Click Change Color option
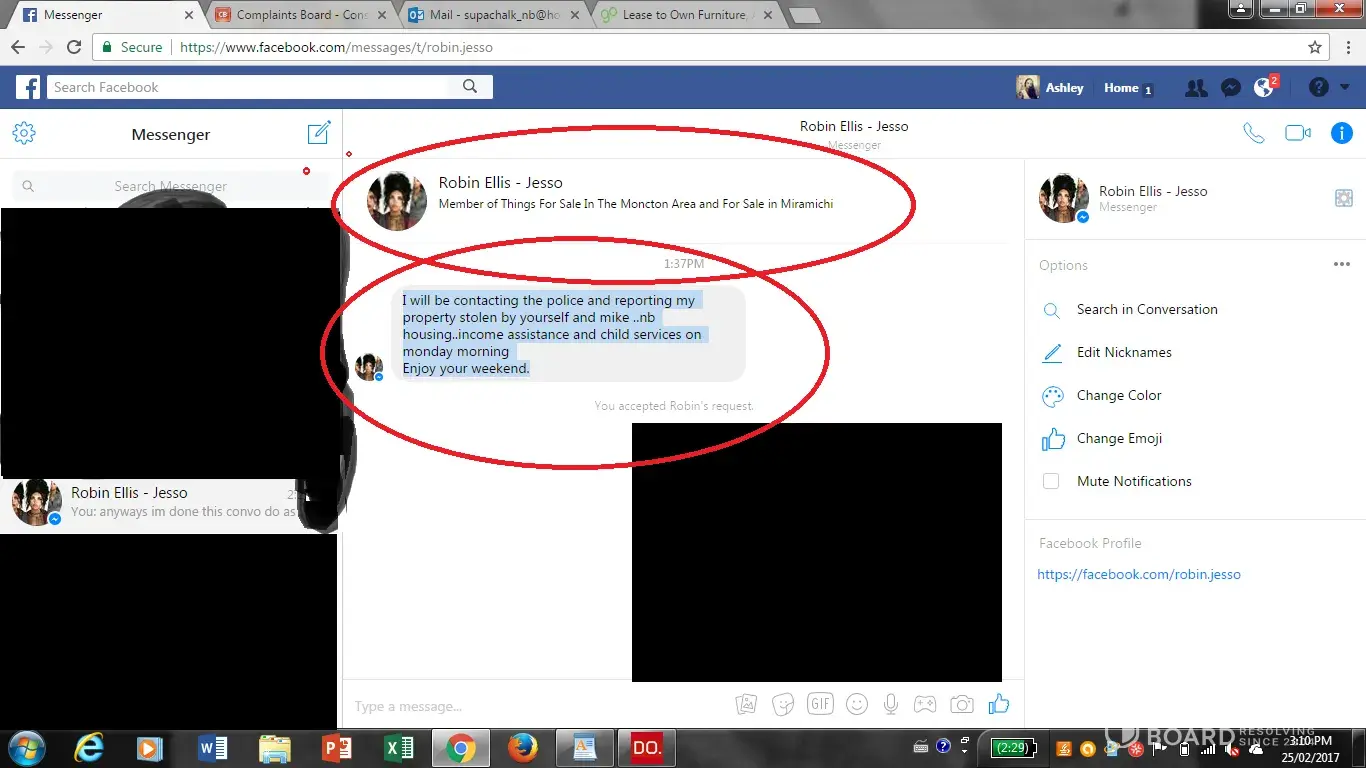 point(1118,396)
